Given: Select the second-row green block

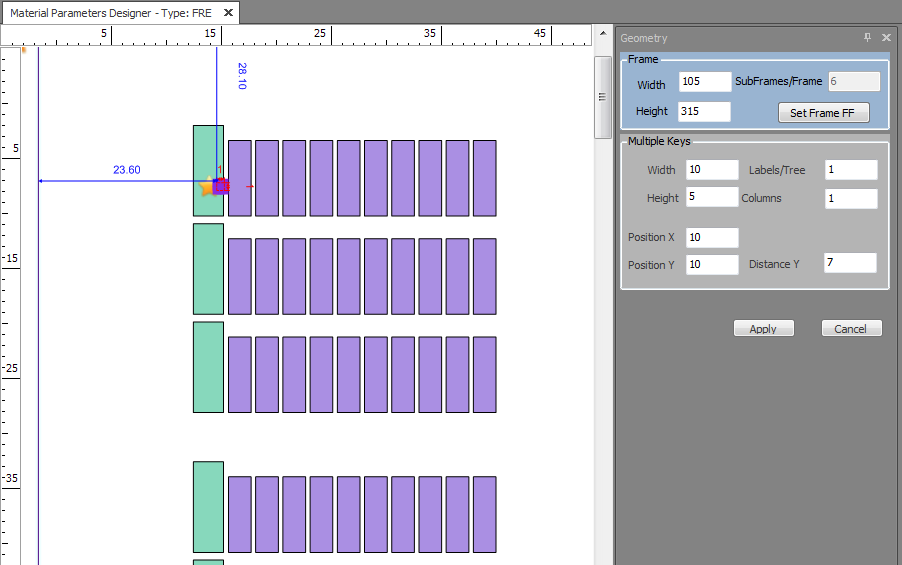Looking at the screenshot, I should tap(208, 269).
